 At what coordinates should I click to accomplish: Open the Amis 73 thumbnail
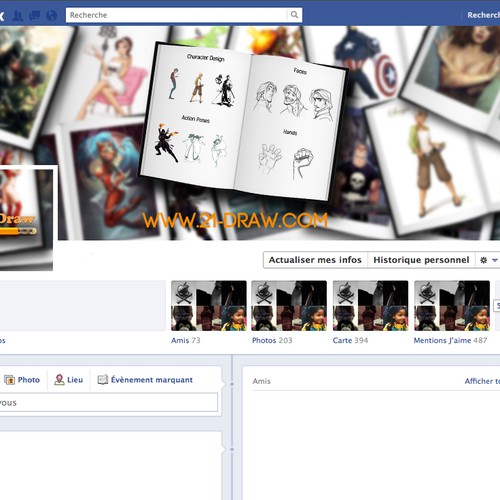point(209,306)
